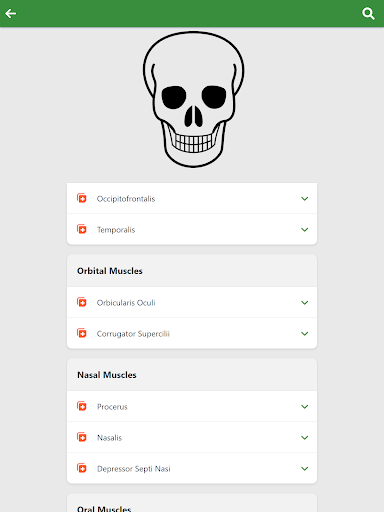This screenshot has height=512, width=384.
Task: Expand the Procerus chevron
Action: click(305, 407)
